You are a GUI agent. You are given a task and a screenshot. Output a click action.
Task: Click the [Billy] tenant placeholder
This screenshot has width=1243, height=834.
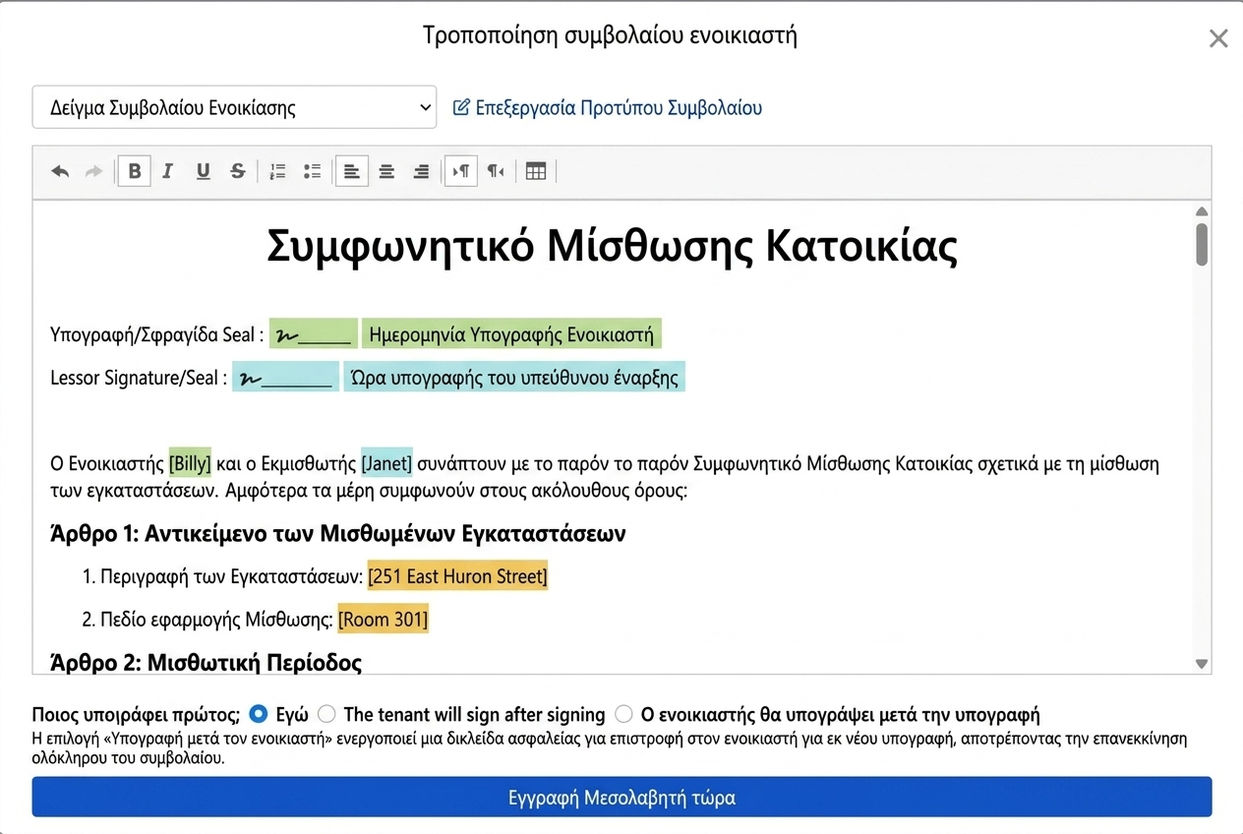click(x=190, y=463)
